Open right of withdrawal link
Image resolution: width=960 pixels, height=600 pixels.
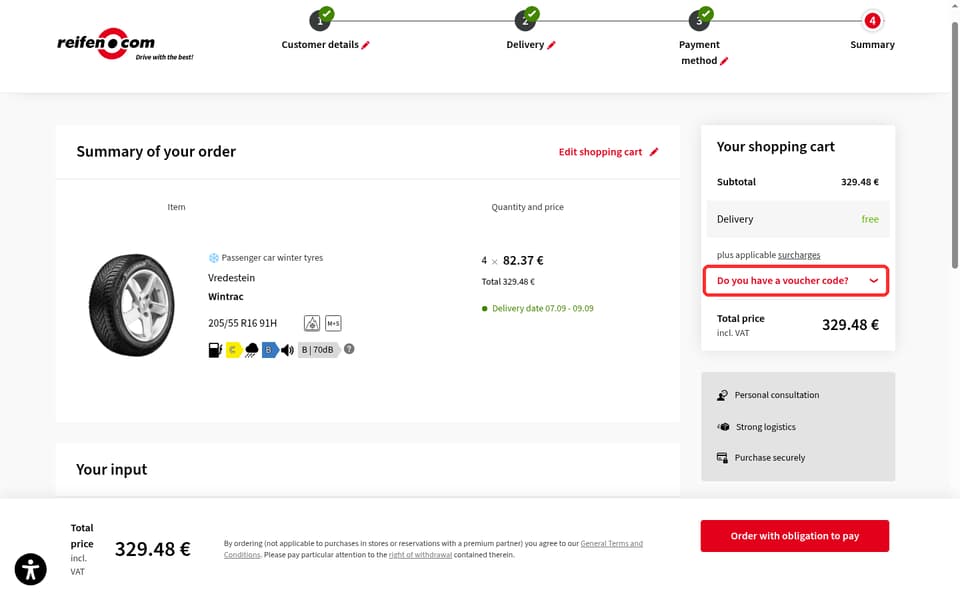[420, 555]
